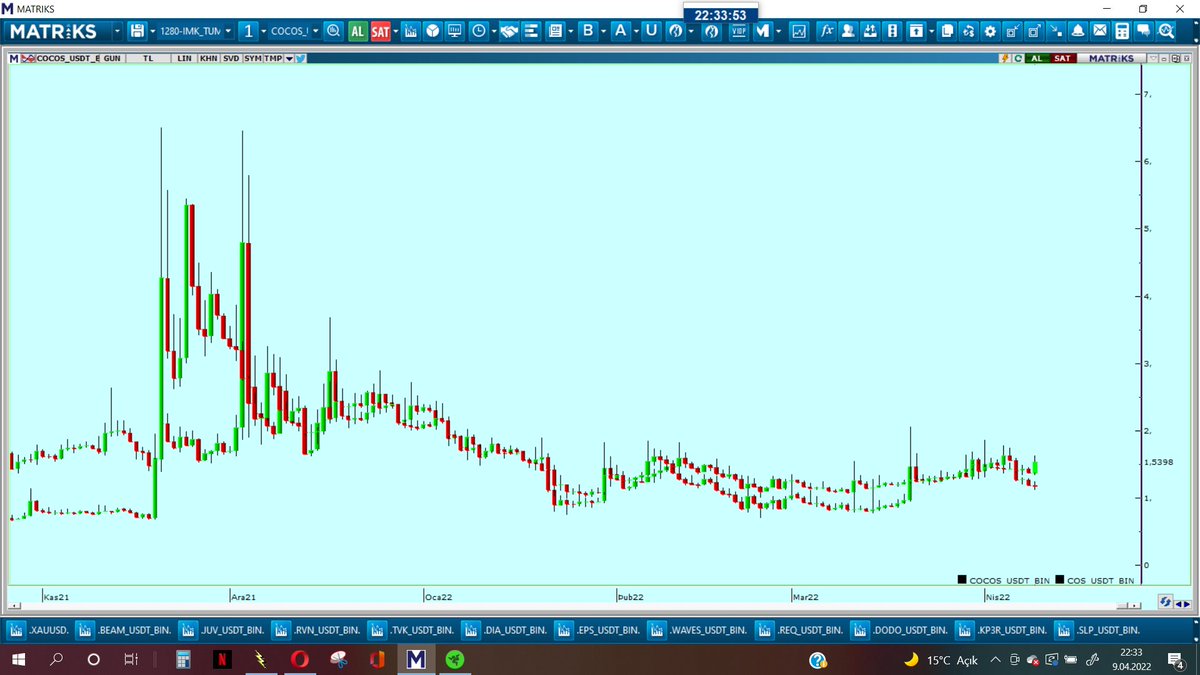
Task: Click the U letter toolbar icon
Action: click(x=651, y=31)
